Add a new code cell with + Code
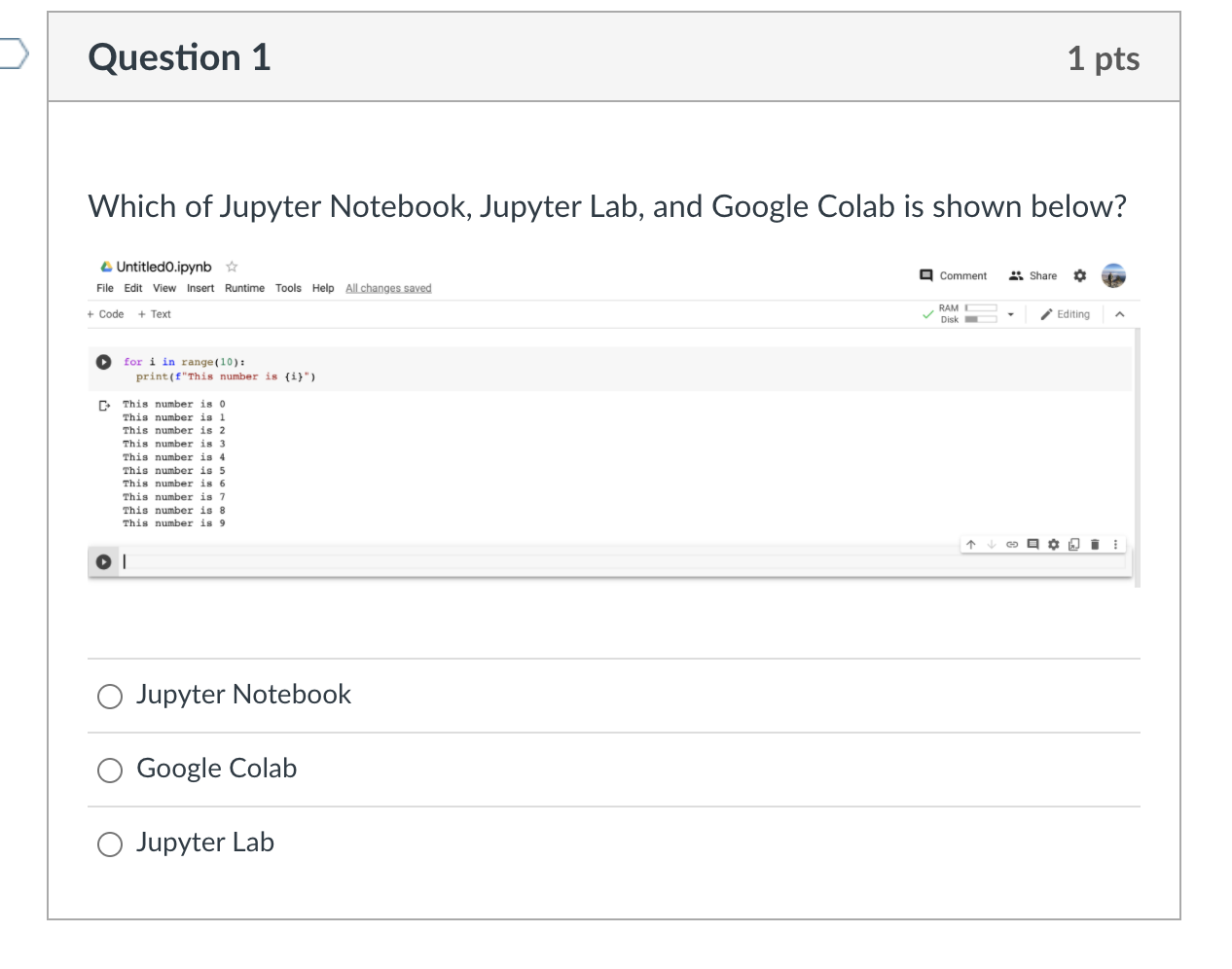The image size is (1232, 969). 106,314
